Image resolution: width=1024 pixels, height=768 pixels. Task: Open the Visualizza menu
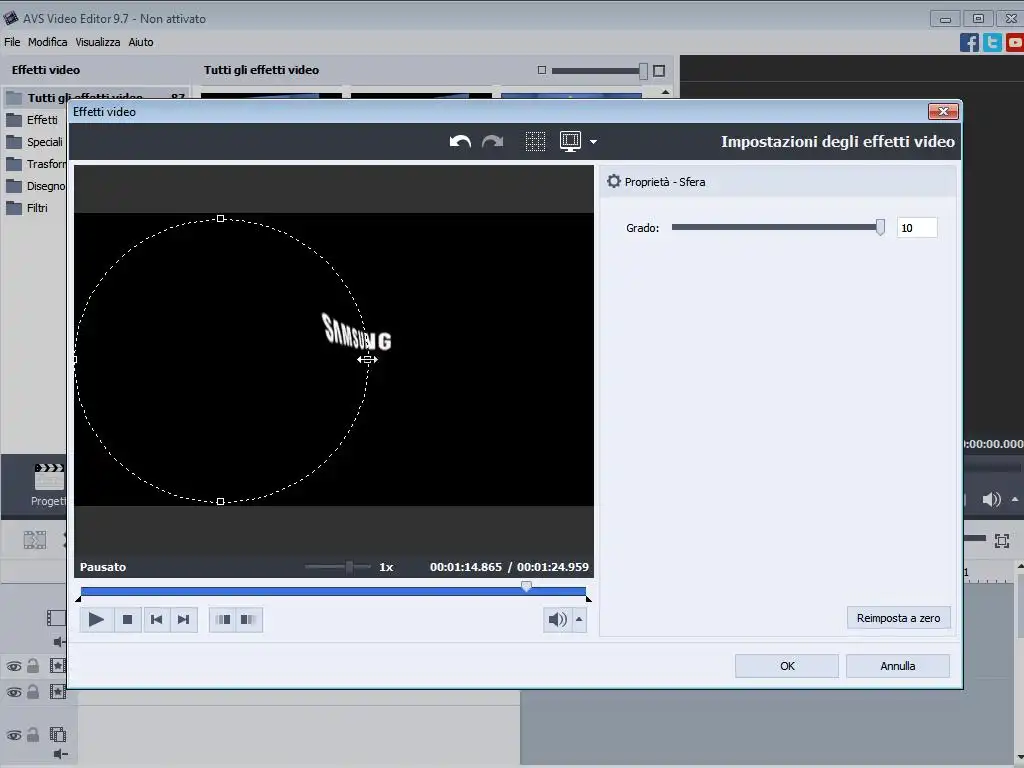pos(97,42)
